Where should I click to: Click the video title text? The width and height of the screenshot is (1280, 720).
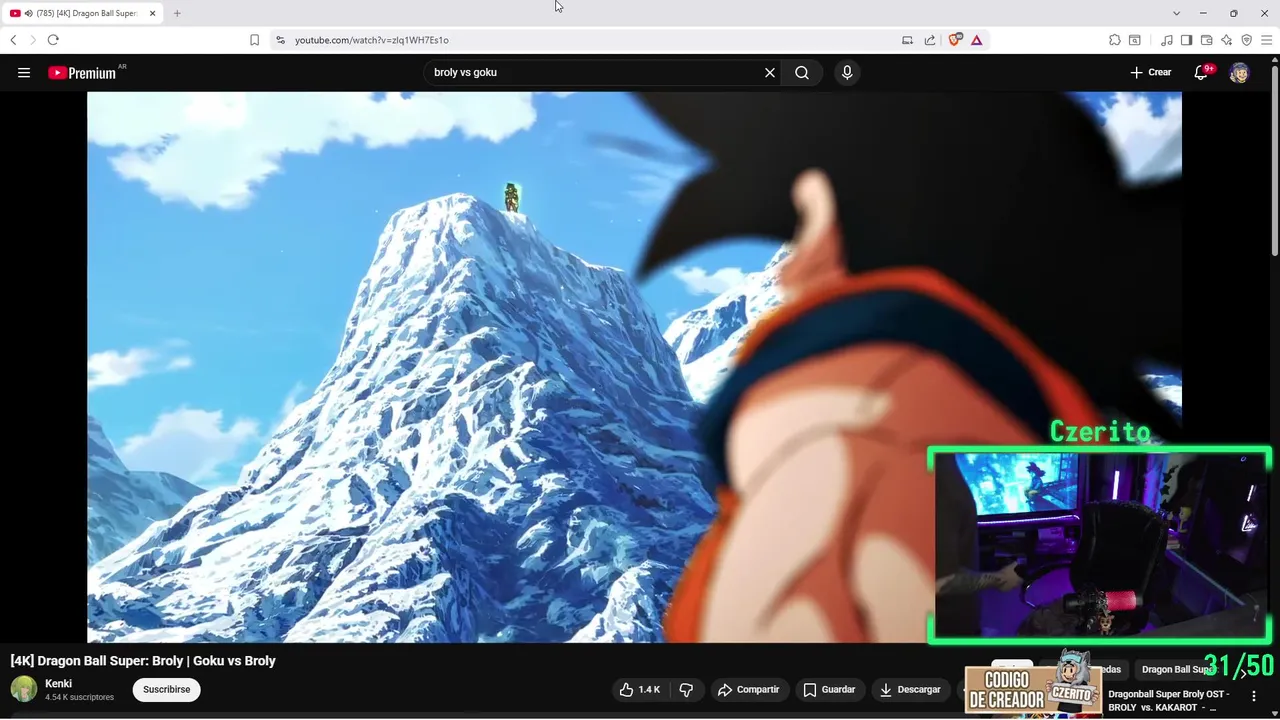143,661
